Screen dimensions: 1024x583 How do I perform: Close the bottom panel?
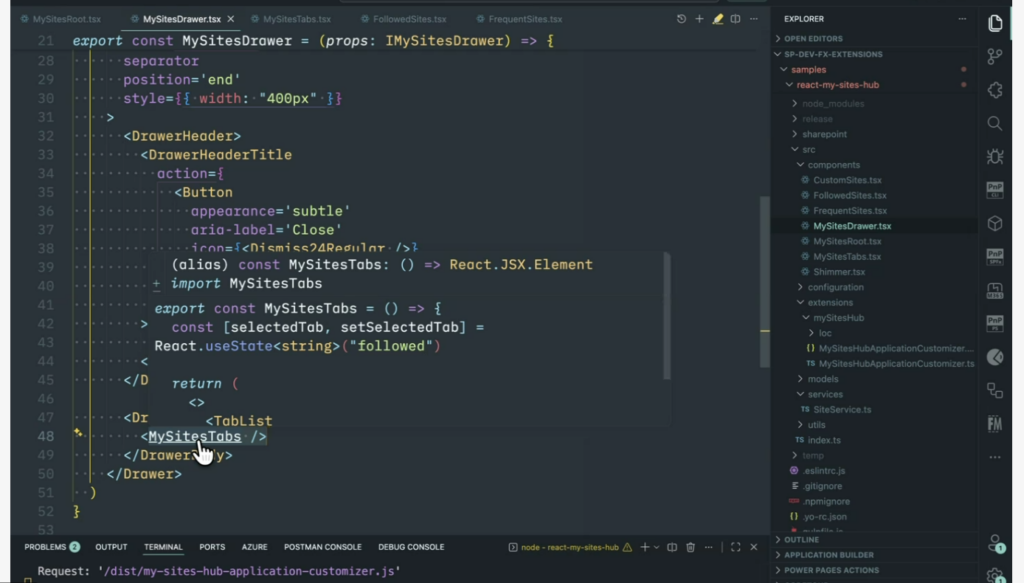(x=754, y=547)
